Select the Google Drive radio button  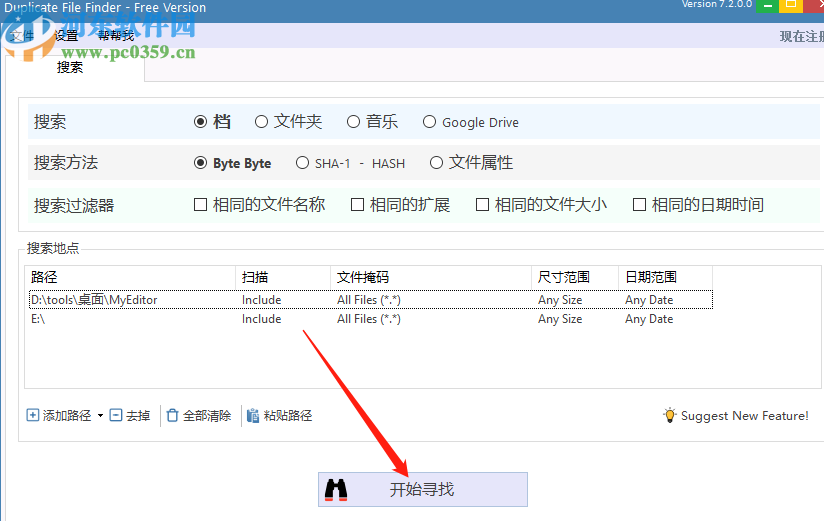click(429, 122)
